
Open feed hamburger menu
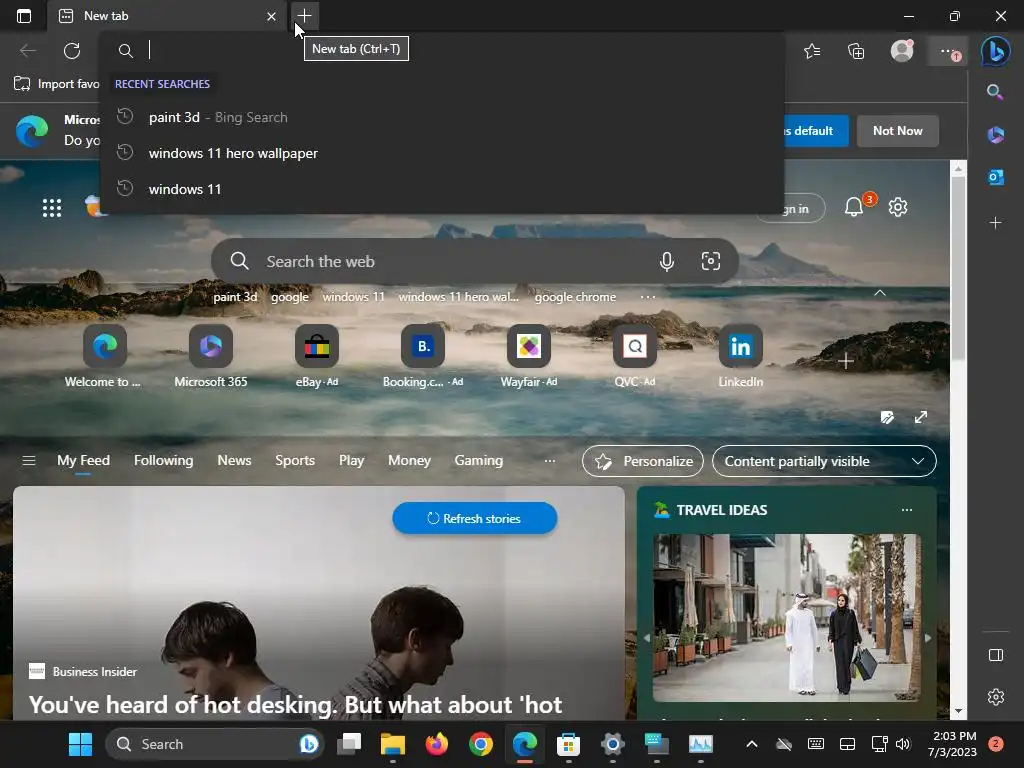click(x=29, y=460)
